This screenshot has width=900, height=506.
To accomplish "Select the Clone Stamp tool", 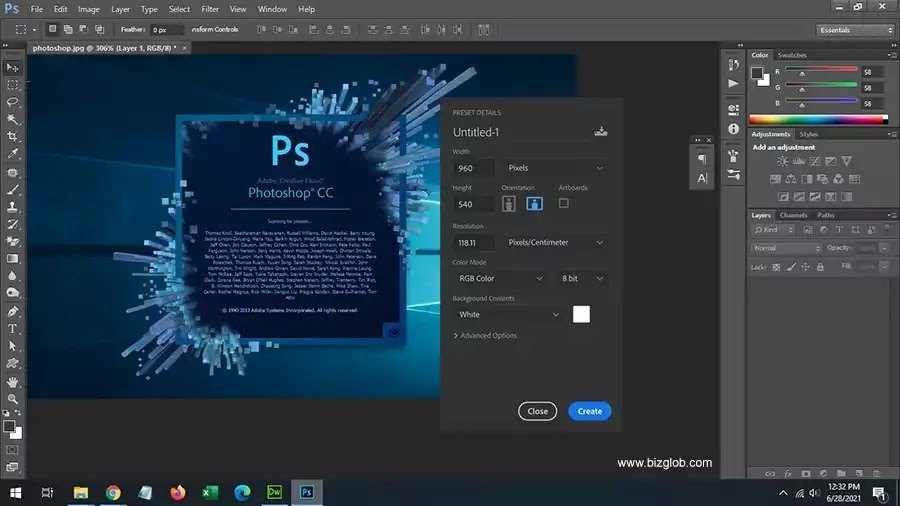I will pos(12,207).
